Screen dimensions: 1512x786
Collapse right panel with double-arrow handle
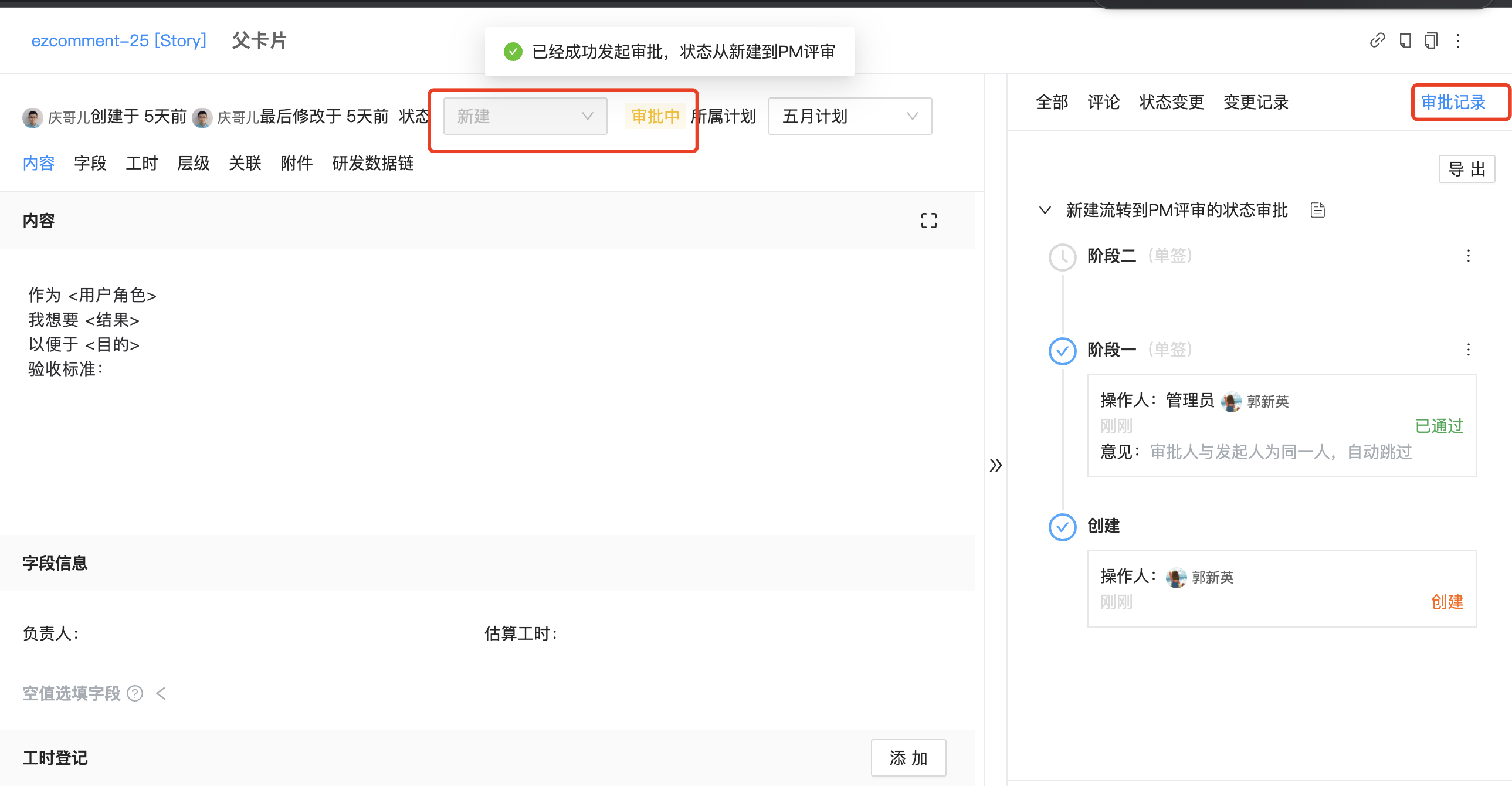[x=995, y=465]
